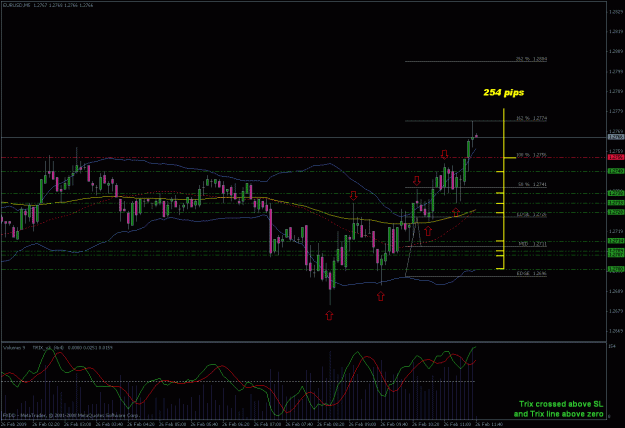The width and height of the screenshot is (625, 428).
Task: Click the yellow "254 pips" label
Action: [503, 92]
